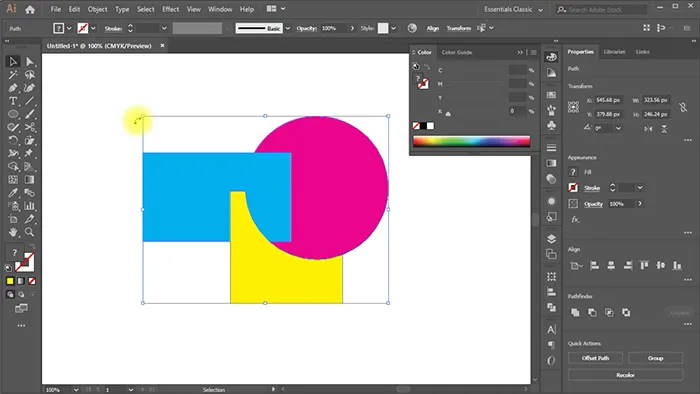Click the Group quick action button
This screenshot has height=394, width=700.
click(x=655, y=358)
